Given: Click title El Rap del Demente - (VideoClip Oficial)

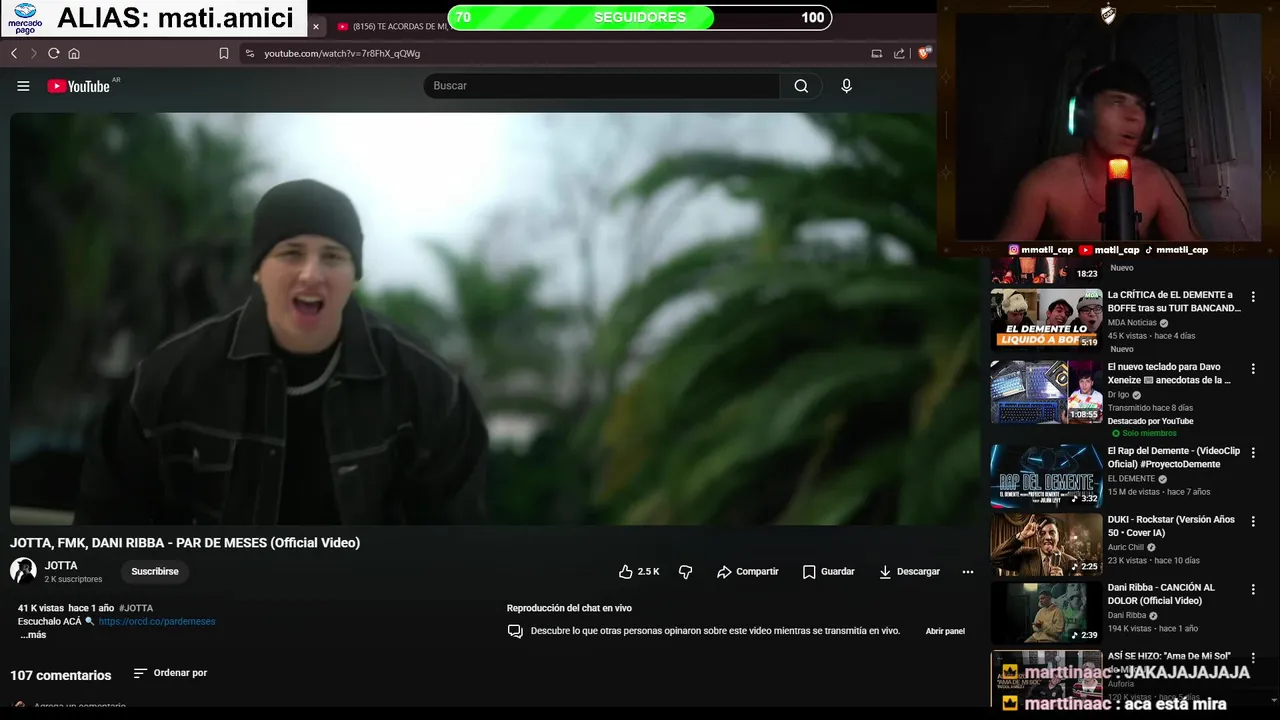Looking at the screenshot, I should pos(1173,457).
